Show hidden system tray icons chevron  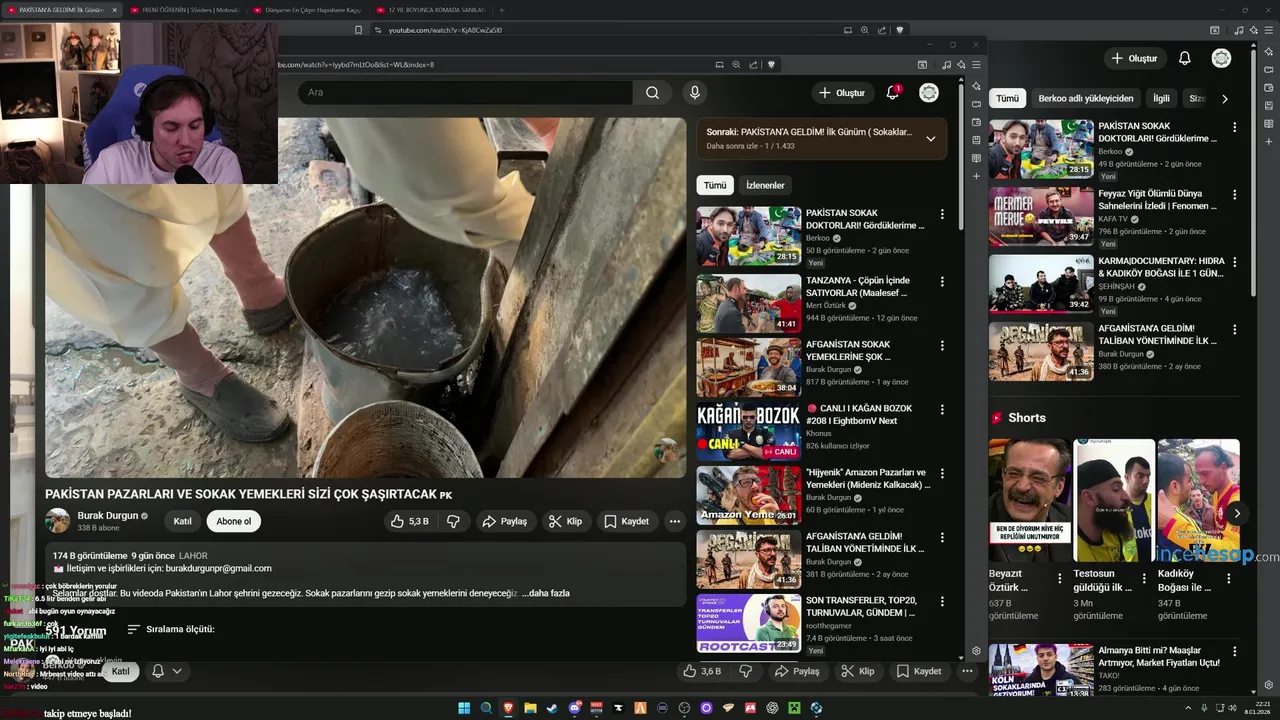point(1189,708)
